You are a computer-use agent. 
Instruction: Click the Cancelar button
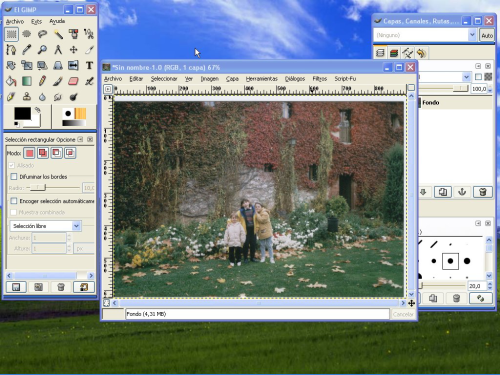point(403,314)
